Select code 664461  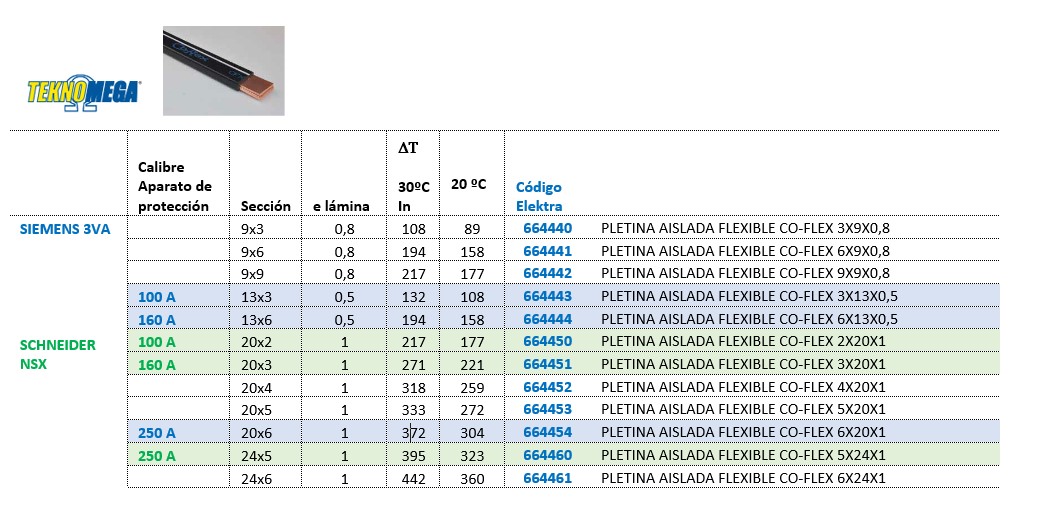pyautogui.click(x=548, y=478)
